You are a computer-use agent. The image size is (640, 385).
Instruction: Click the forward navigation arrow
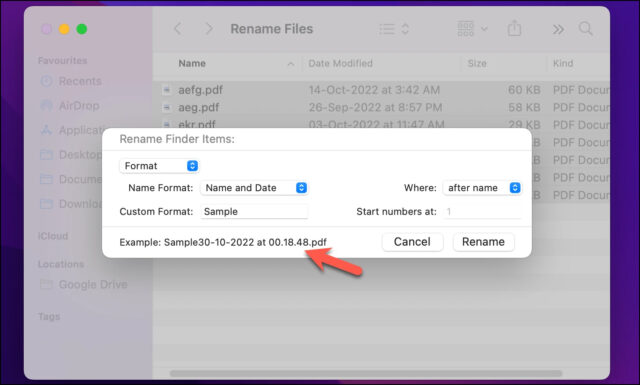click(209, 29)
